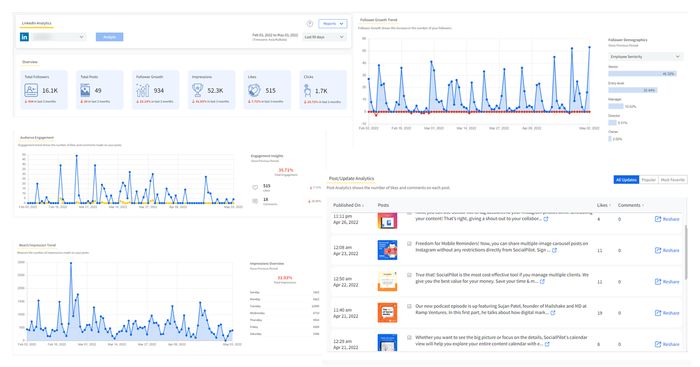Click the post table vertical scrollbar

[686, 252]
